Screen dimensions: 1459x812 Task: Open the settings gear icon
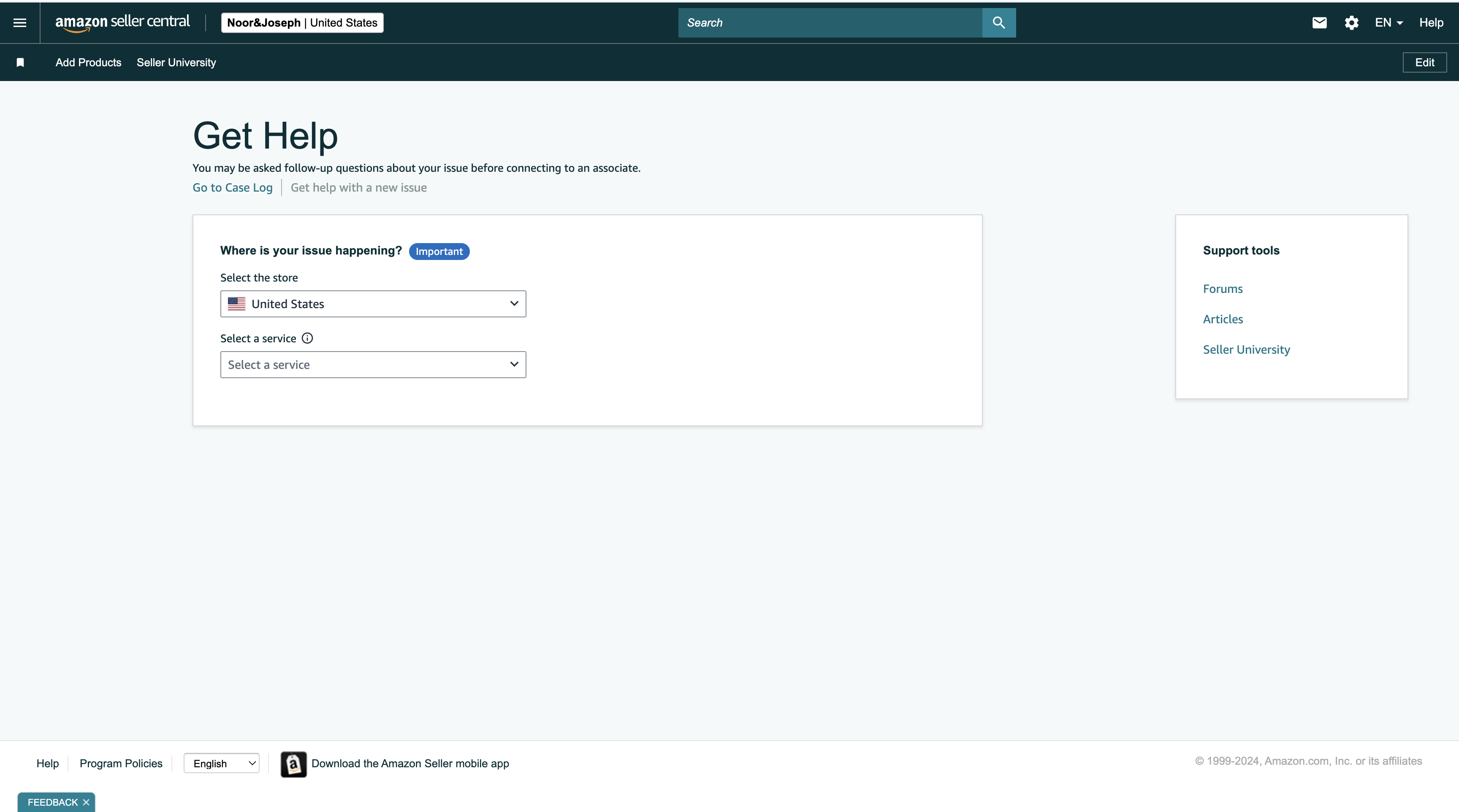[1351, 23]
